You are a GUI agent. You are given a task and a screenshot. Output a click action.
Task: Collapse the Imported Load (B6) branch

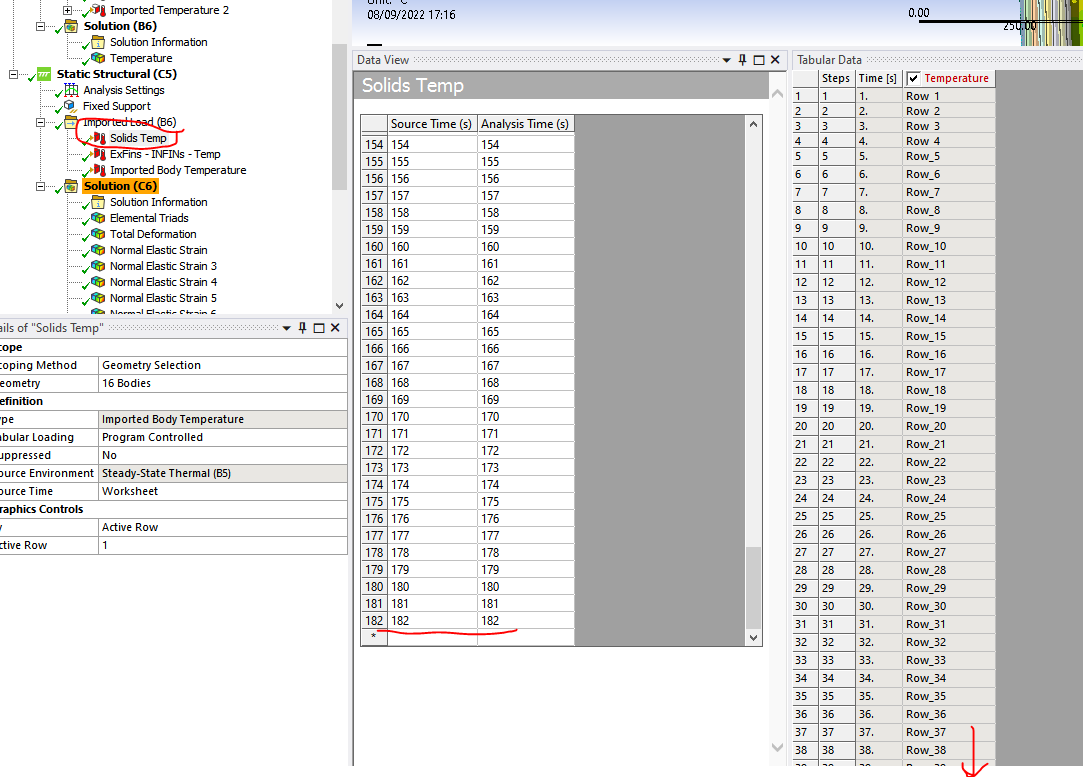click(41, 122)
